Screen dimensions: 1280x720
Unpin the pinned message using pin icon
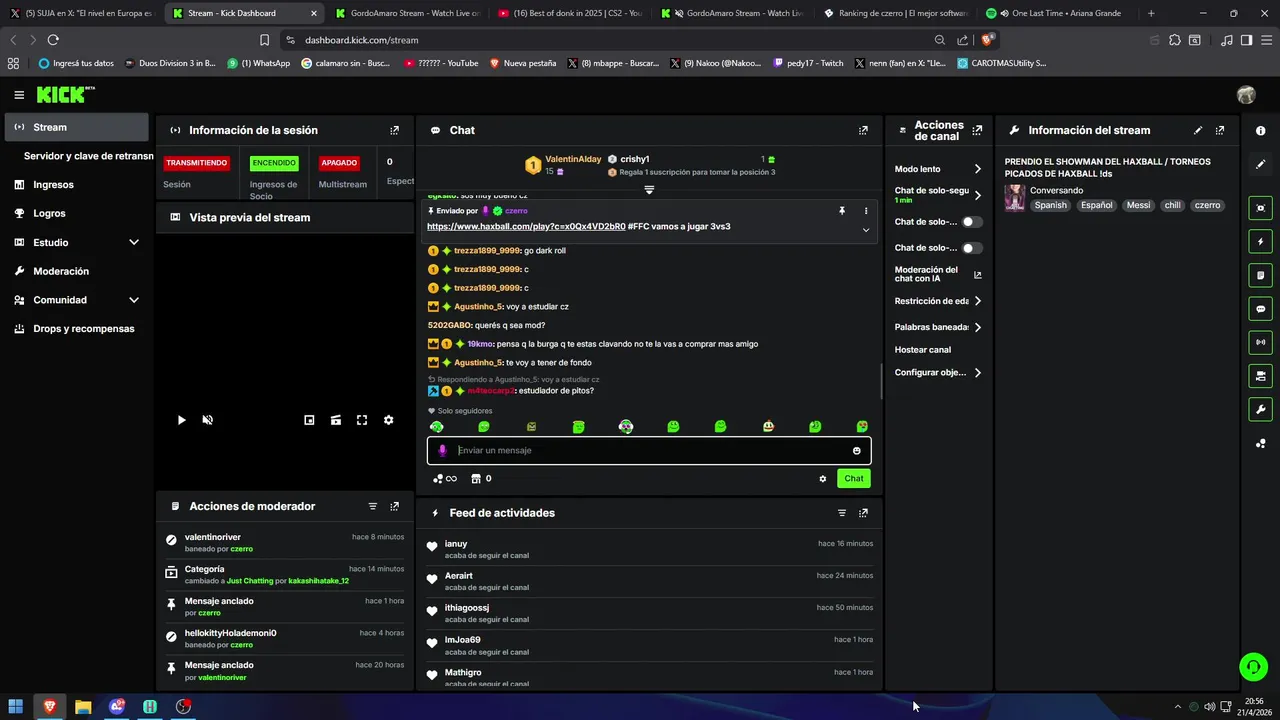click(842, 211)
